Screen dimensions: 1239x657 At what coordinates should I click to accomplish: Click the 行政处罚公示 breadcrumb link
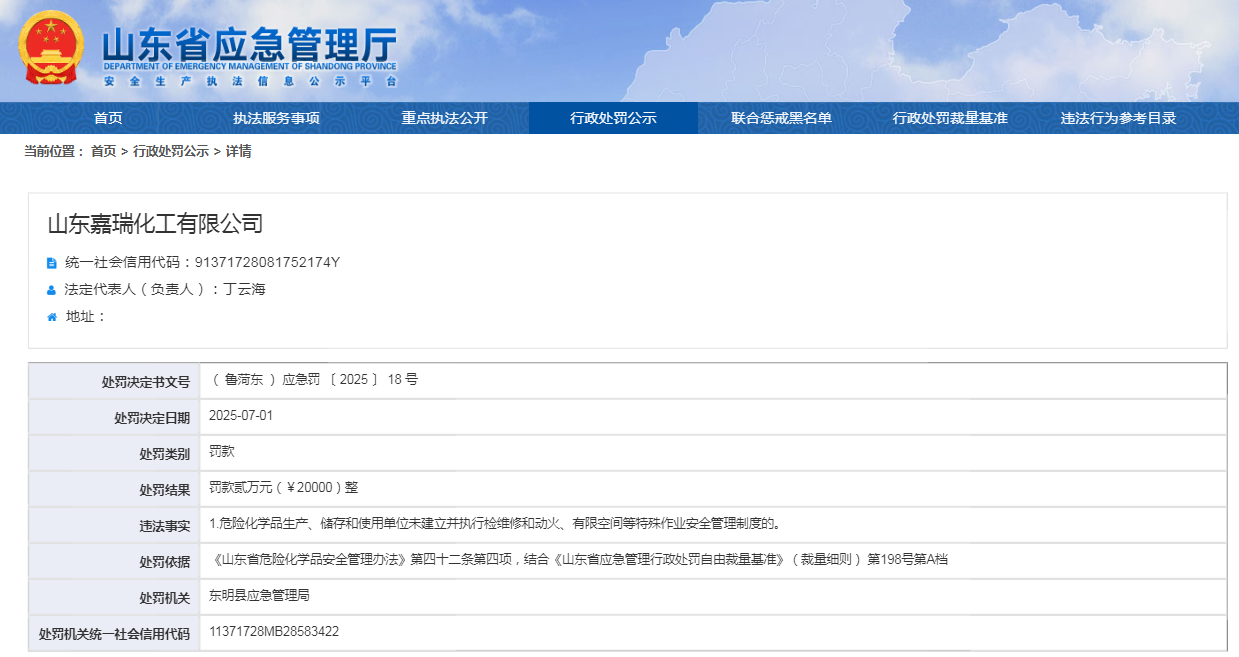171,151
